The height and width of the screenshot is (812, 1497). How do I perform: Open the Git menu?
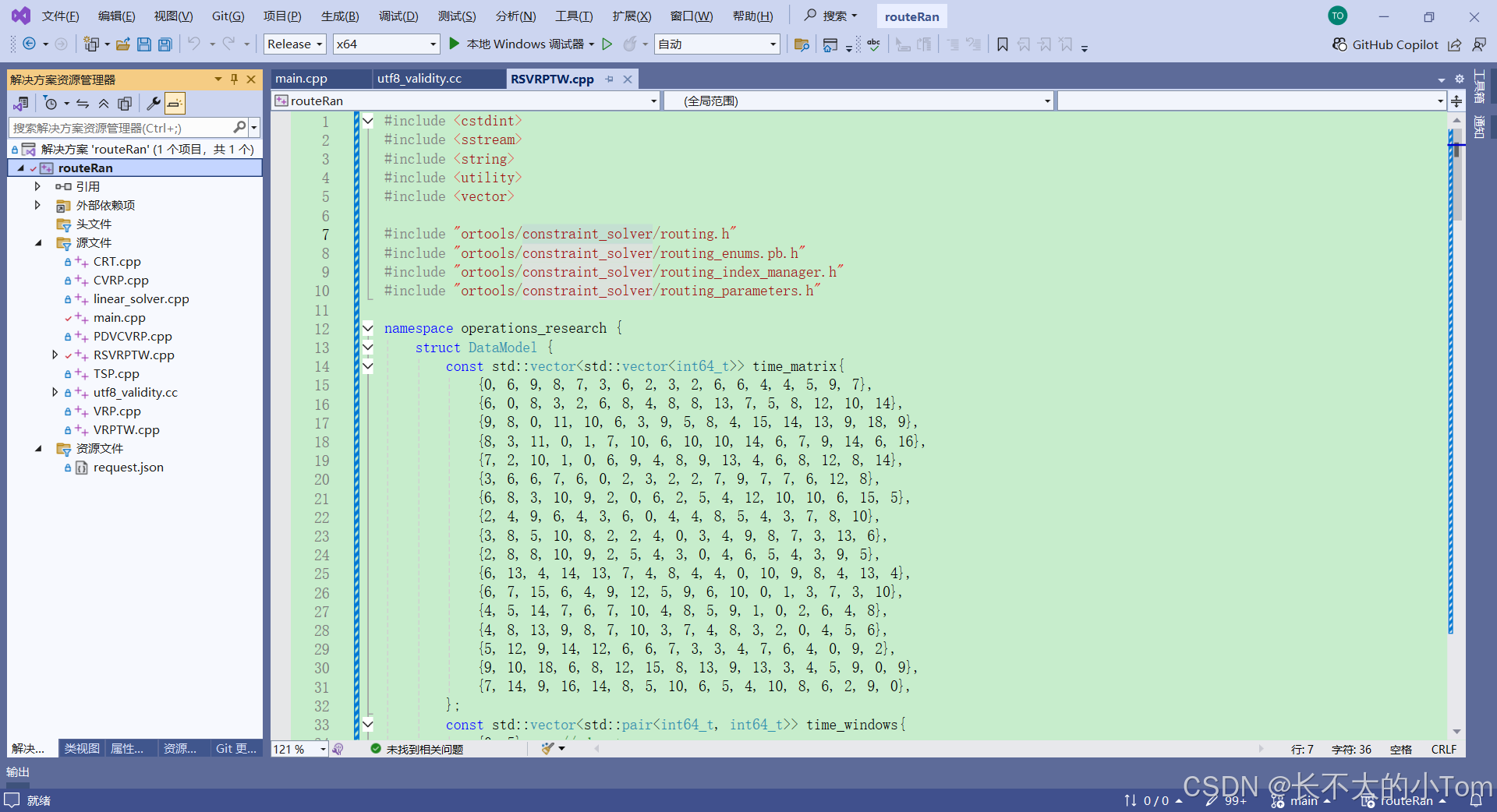(227, 16)
